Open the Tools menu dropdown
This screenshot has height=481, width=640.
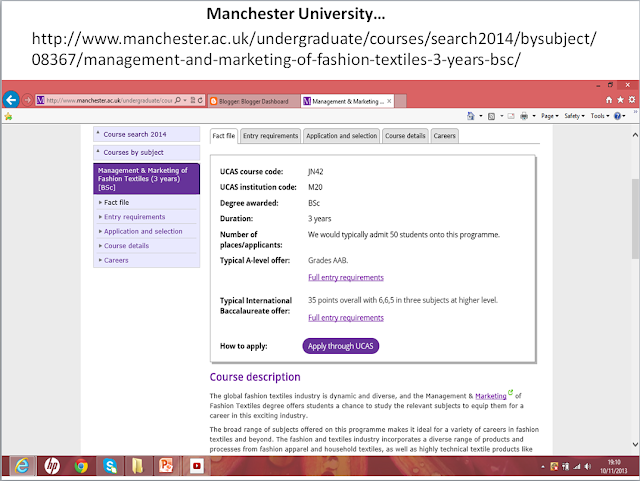(600, 116)
